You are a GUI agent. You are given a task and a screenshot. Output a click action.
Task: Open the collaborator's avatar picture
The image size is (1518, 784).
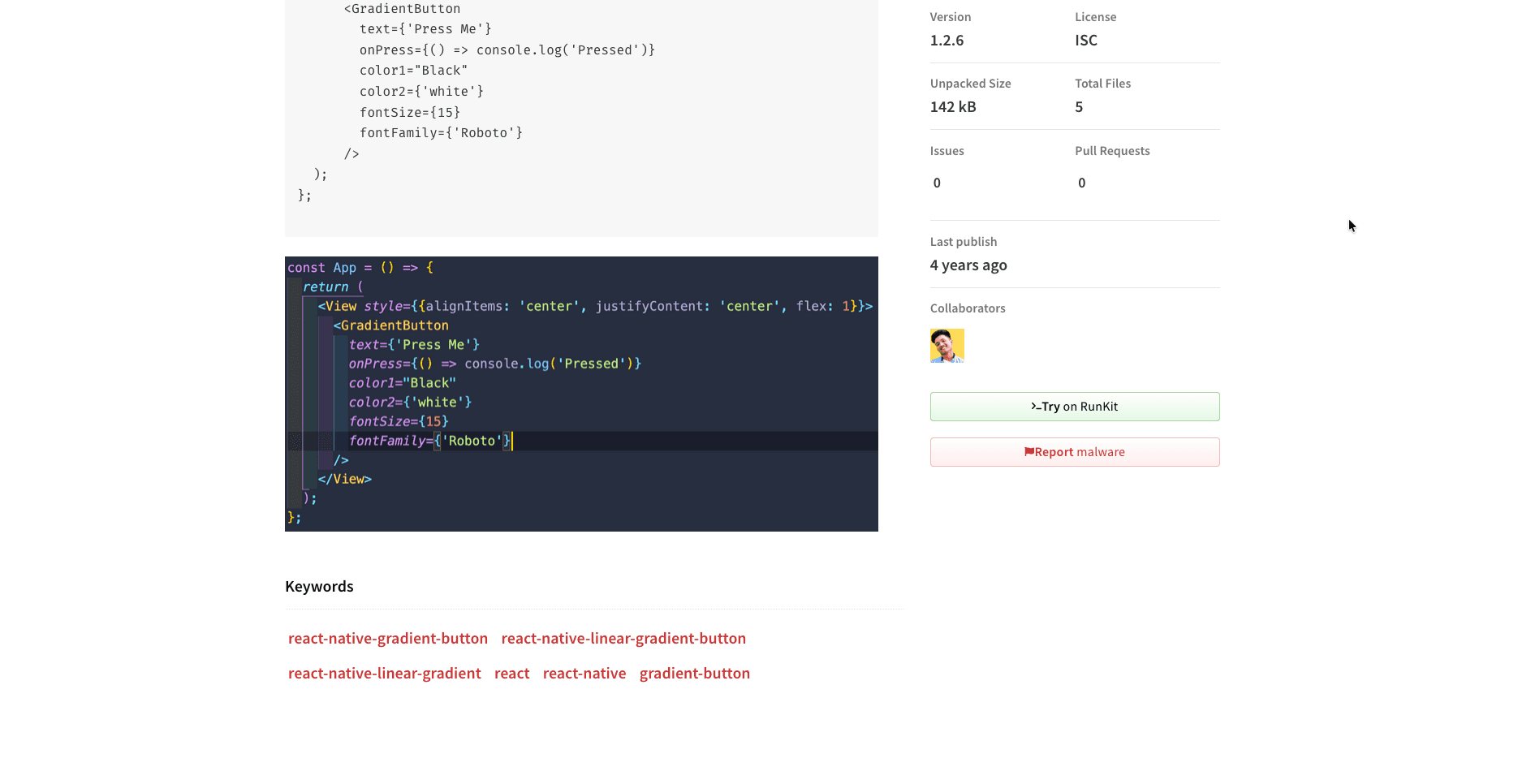coord(947,346)
